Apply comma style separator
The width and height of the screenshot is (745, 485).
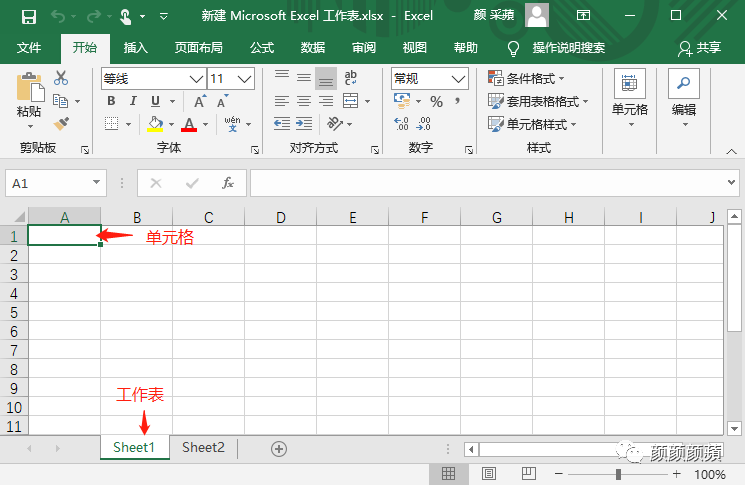458,101
